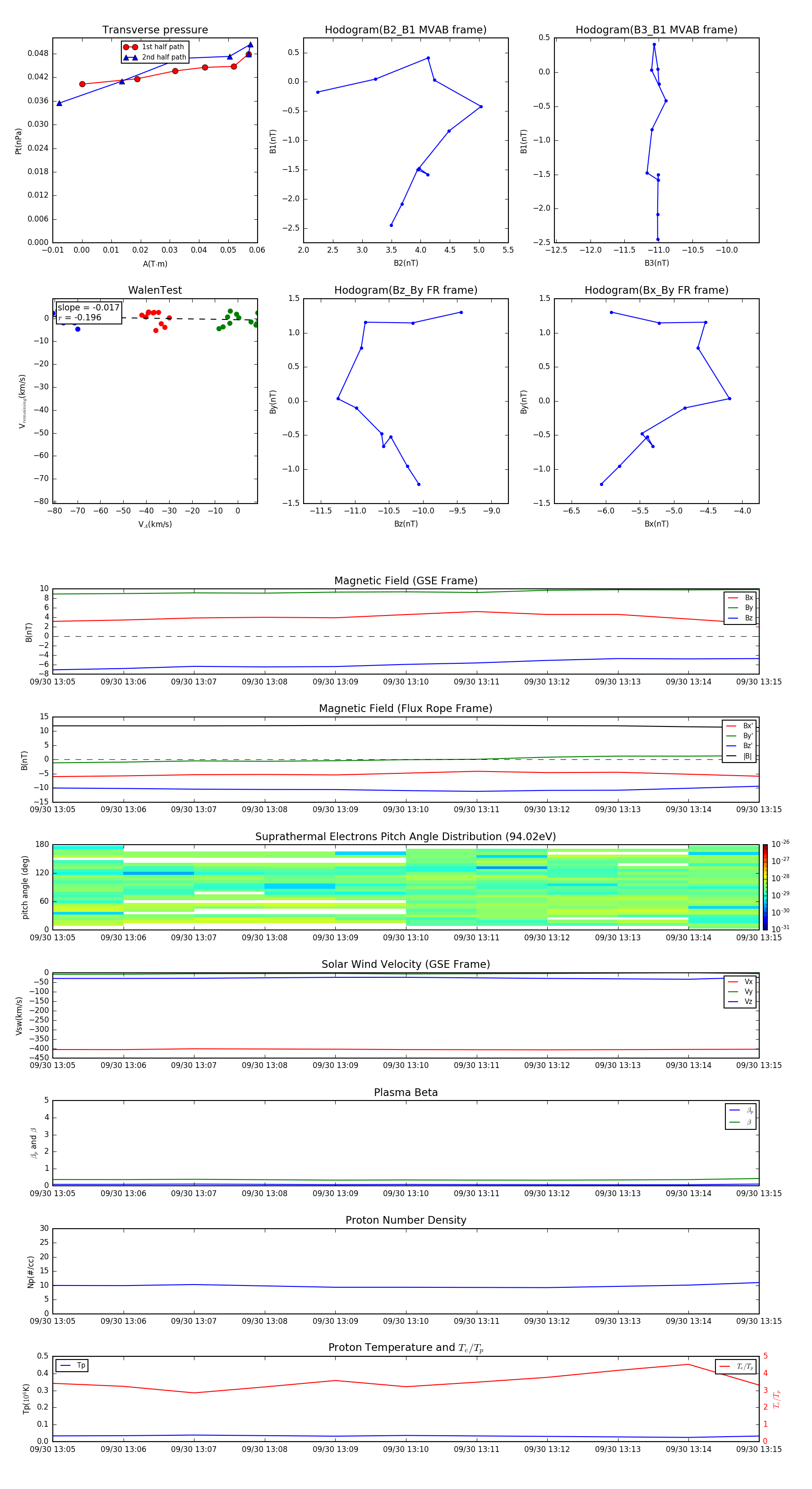Viewport: 812px width, 1489px height.
Task: Click the topmost blue triangle in Transverse pressure plot
Action: click(250, 45)
